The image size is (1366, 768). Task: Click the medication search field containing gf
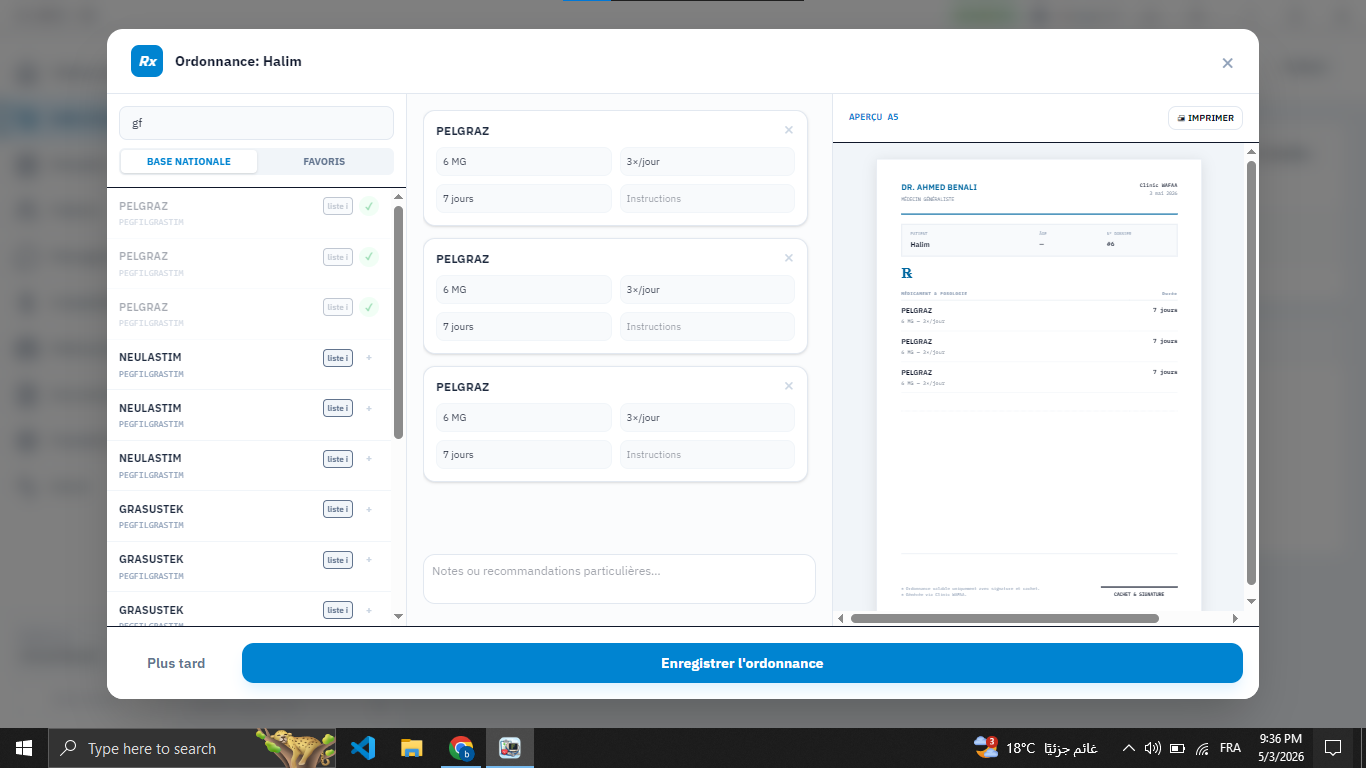pyautogui.click(x=256, y=123)
